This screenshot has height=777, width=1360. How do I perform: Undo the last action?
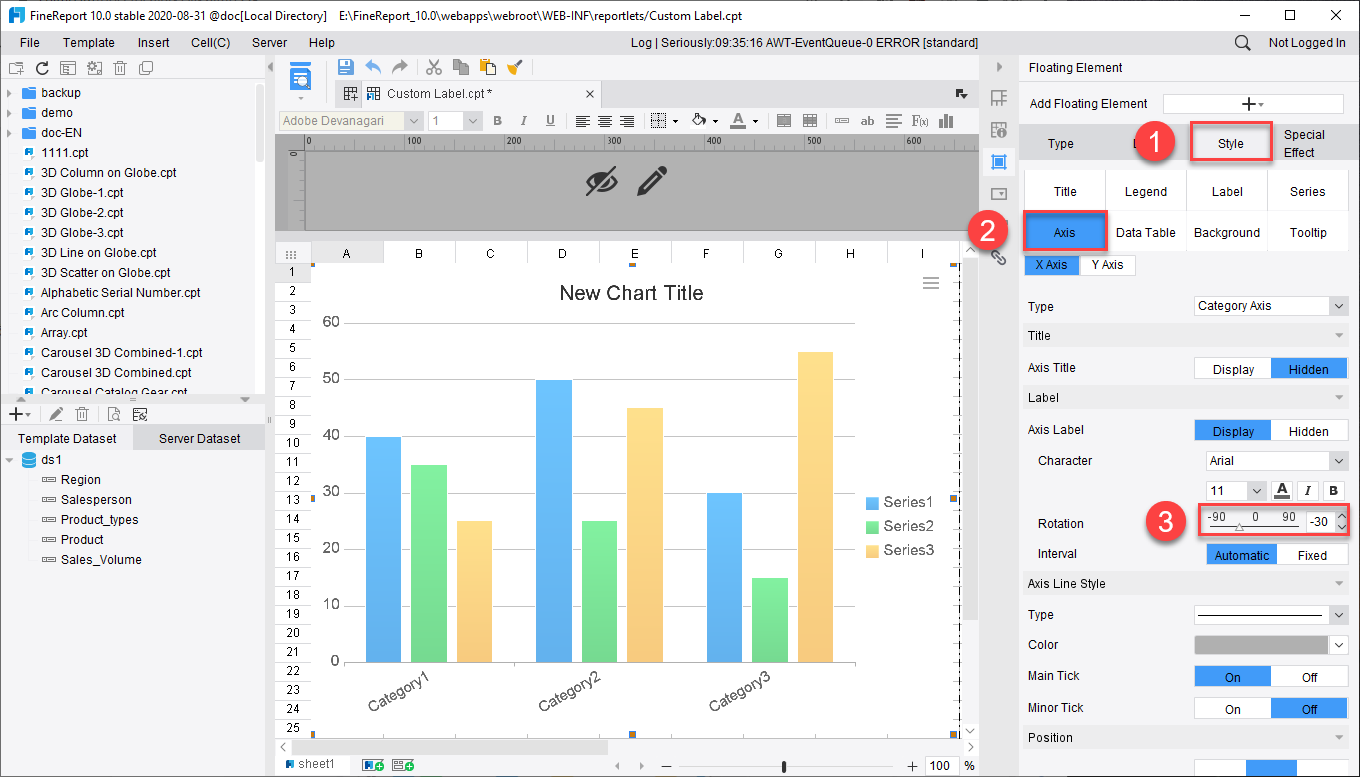pos(372,67)
